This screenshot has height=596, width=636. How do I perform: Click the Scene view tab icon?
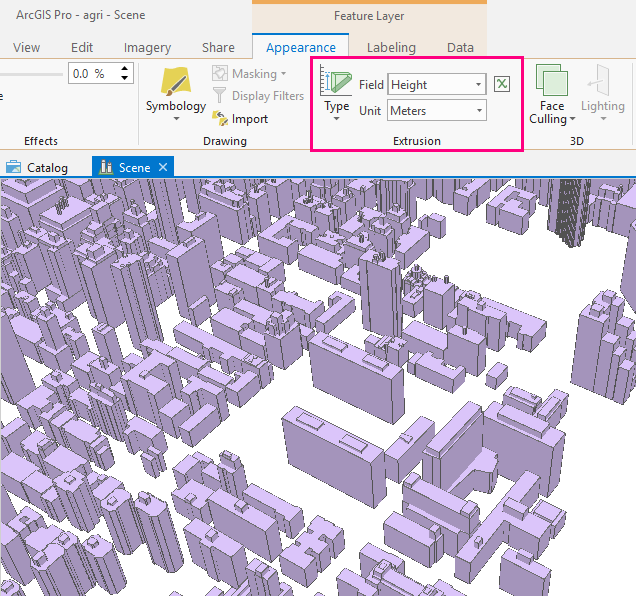pos(106,167)
